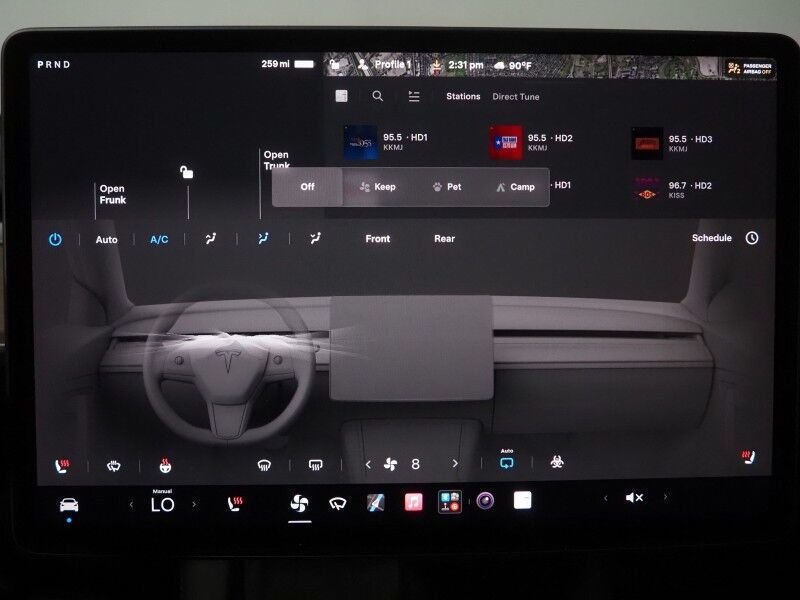Open seat heater control in dock
The image size is (800, 600).
coord(235,504)
